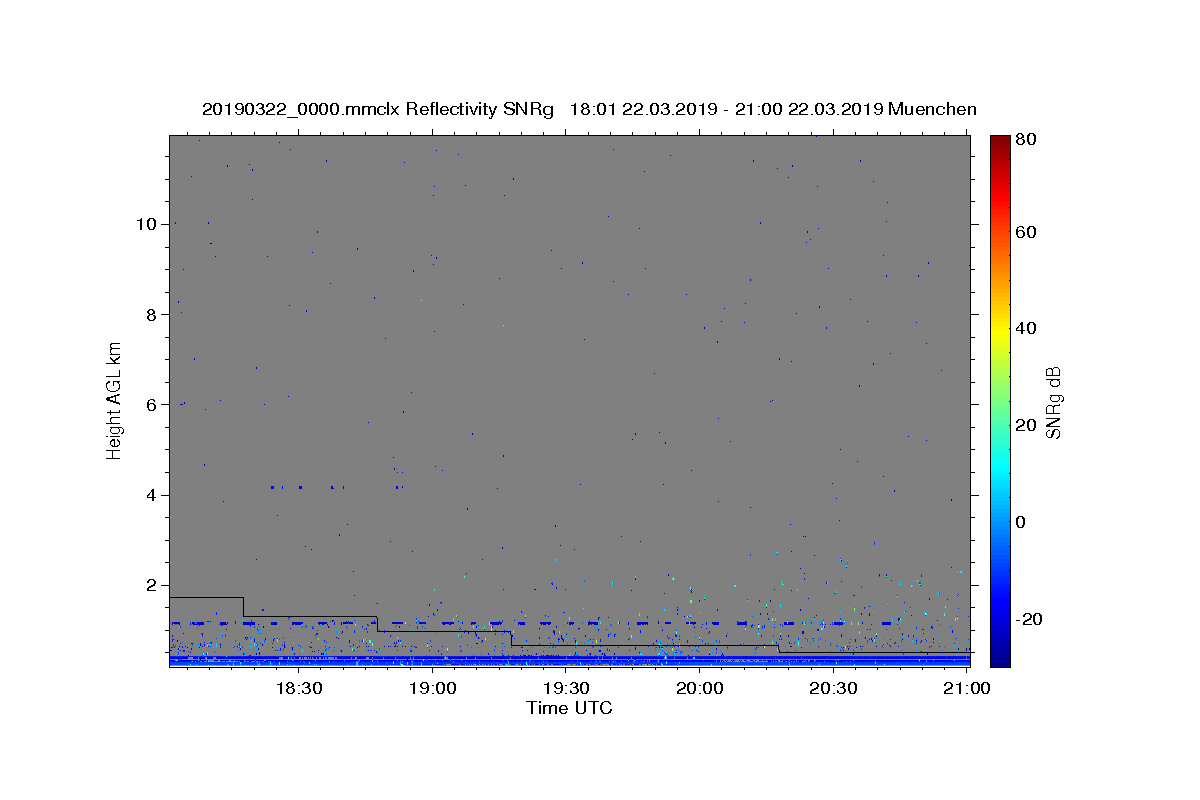Click the 'Height AGL km' axis label
Viewport: 1200px width, 800px height.
(x=115, y=401)
